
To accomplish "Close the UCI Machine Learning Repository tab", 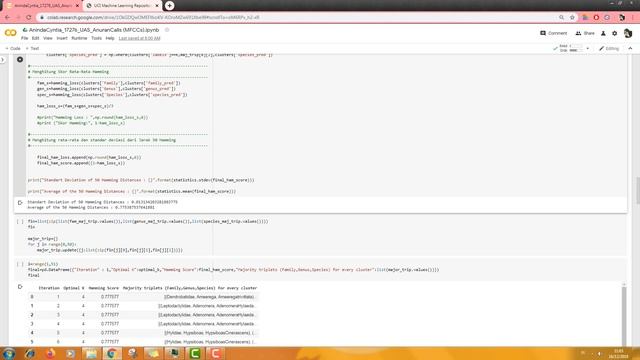I will [157, 6].
